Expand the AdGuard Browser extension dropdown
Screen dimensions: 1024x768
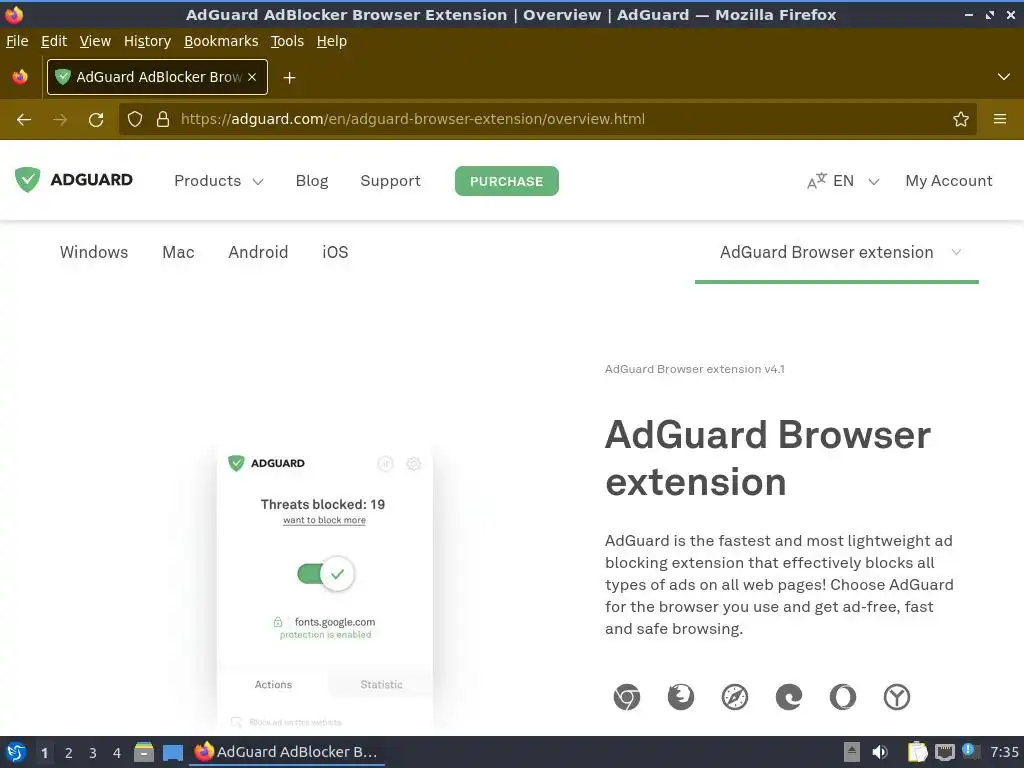pos(837,253)
